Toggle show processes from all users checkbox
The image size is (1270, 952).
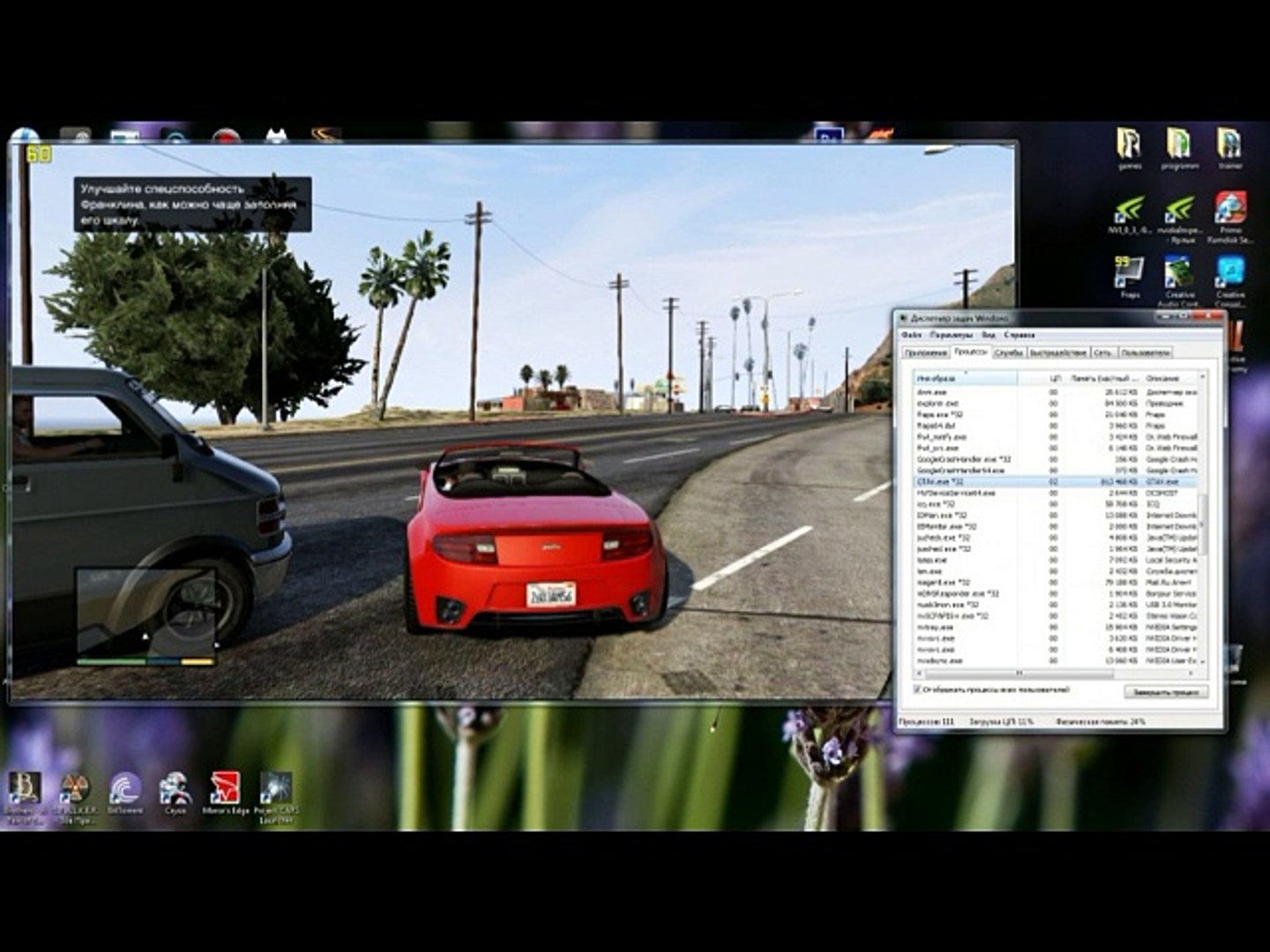pos(917,689)
